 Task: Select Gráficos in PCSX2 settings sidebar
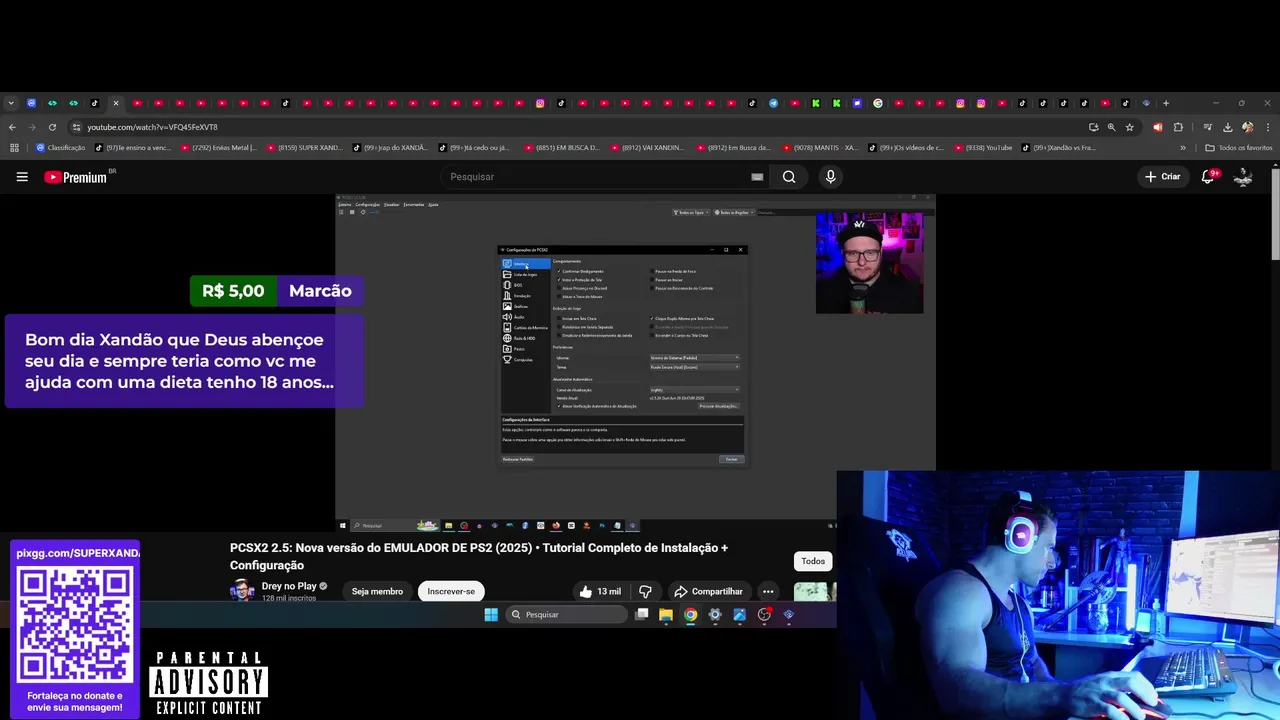point(525,306)
